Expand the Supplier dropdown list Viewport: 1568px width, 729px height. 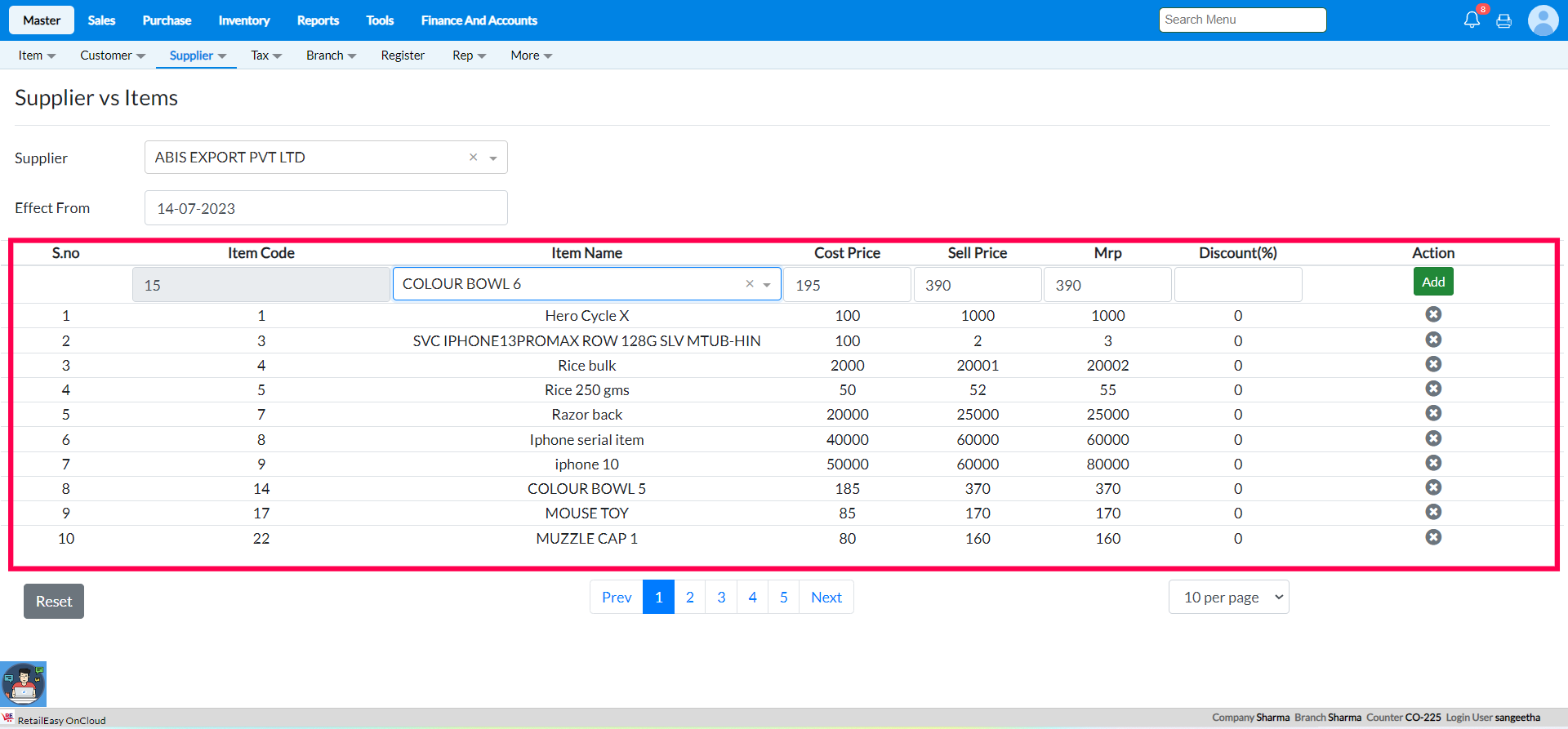[493, 158]
